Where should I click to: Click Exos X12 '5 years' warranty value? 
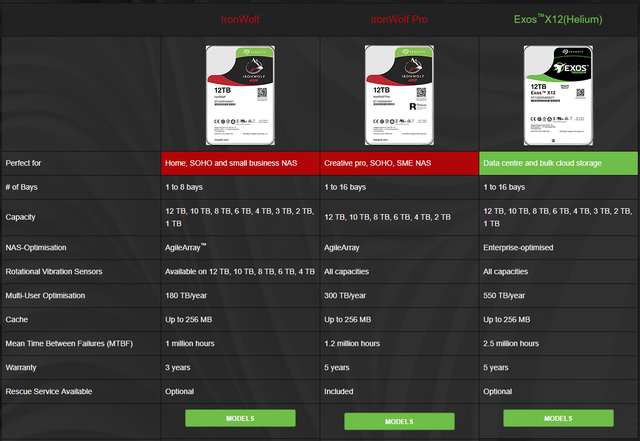[496, 368]
